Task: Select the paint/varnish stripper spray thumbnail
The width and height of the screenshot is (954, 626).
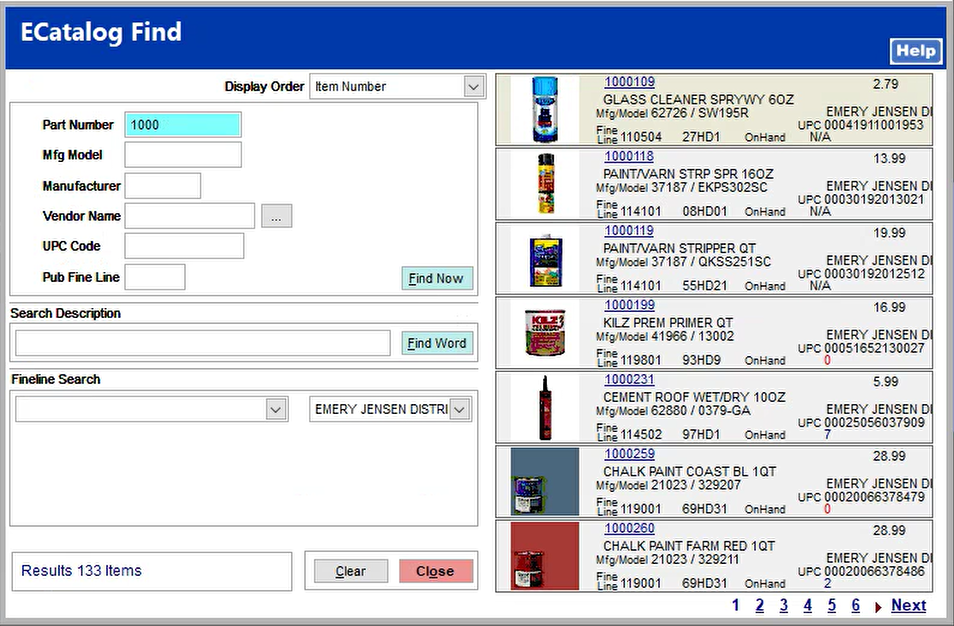Action: click(546, 184)
